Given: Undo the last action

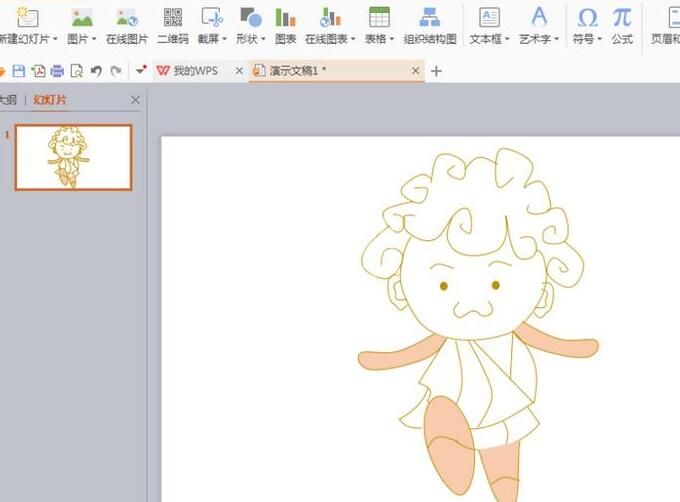Looking at the screenshot, I should coord(96,71).
